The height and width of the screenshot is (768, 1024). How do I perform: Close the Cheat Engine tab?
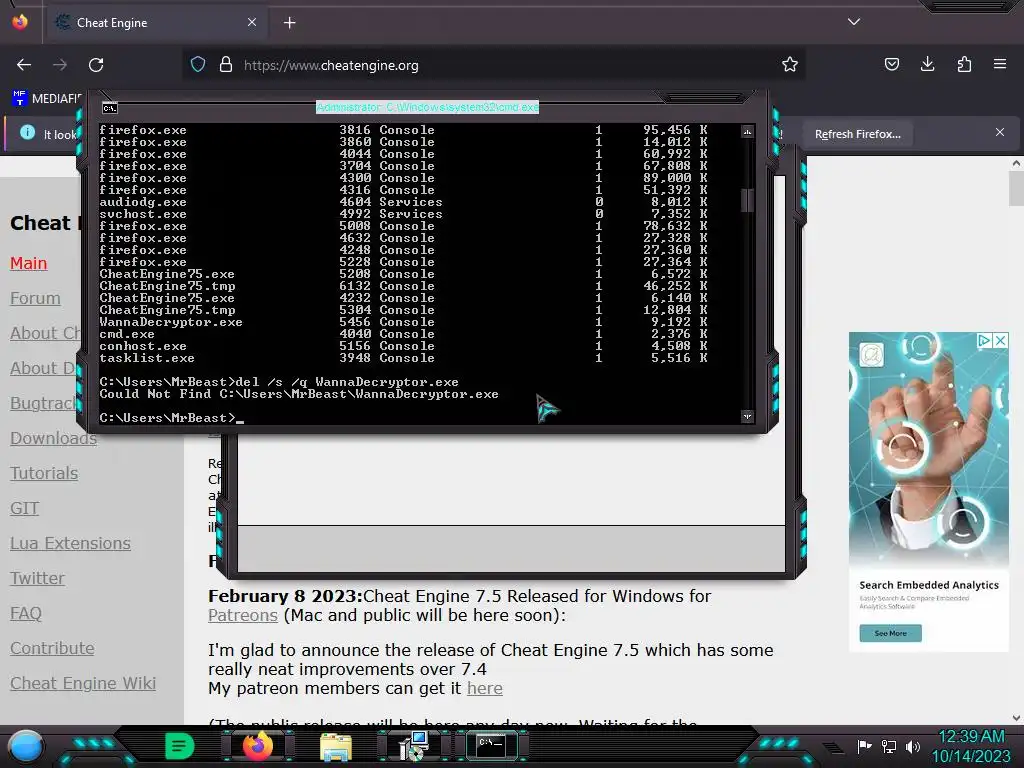click(251, 23)
